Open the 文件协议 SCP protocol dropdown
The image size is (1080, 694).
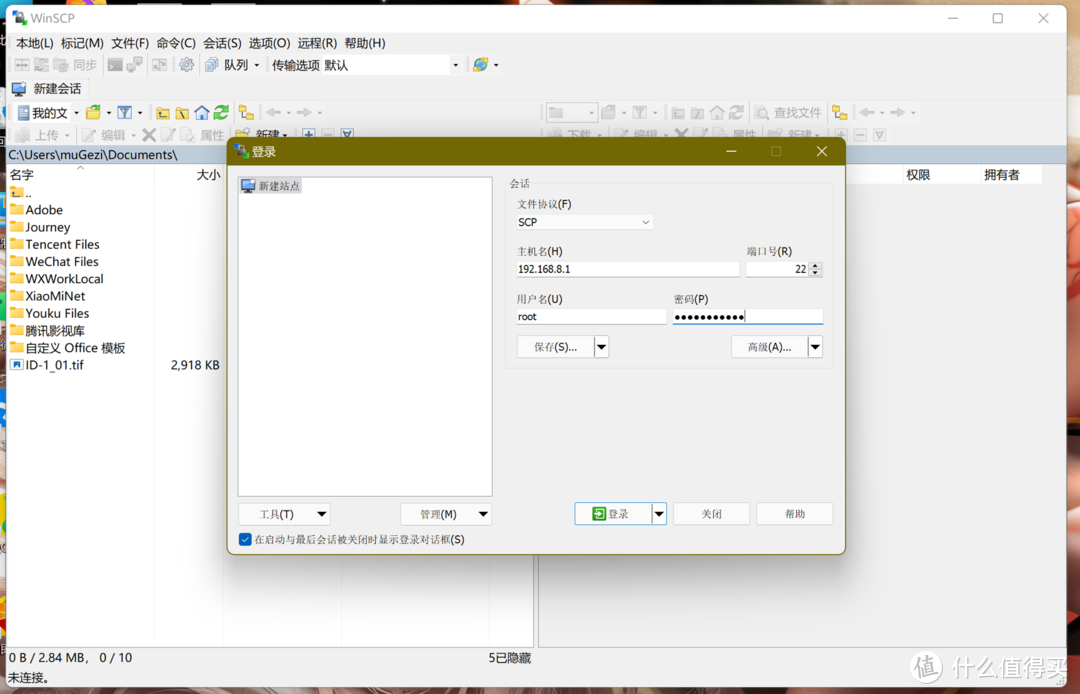tap(645, 222)
